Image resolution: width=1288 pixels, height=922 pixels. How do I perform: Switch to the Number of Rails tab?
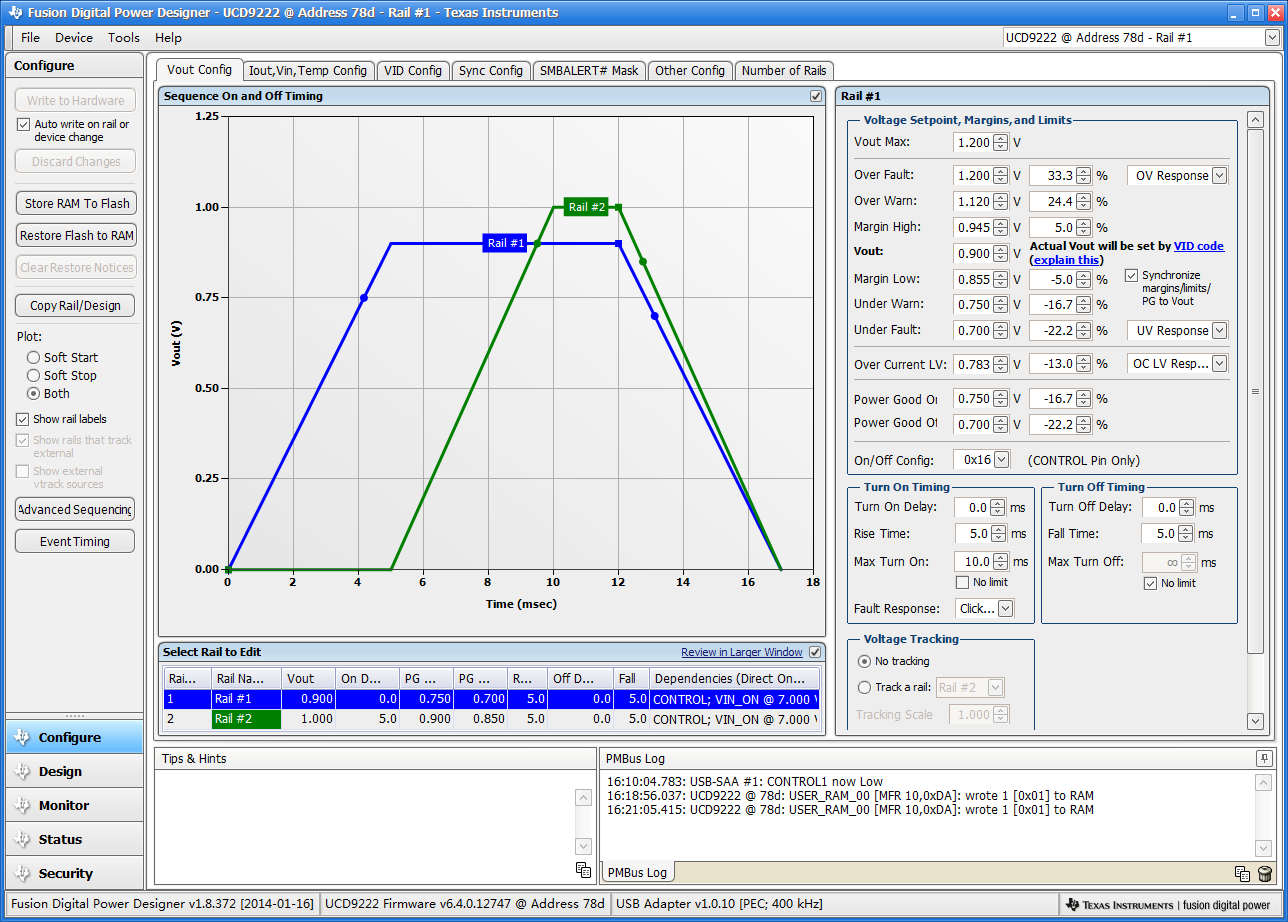[784, 71]
